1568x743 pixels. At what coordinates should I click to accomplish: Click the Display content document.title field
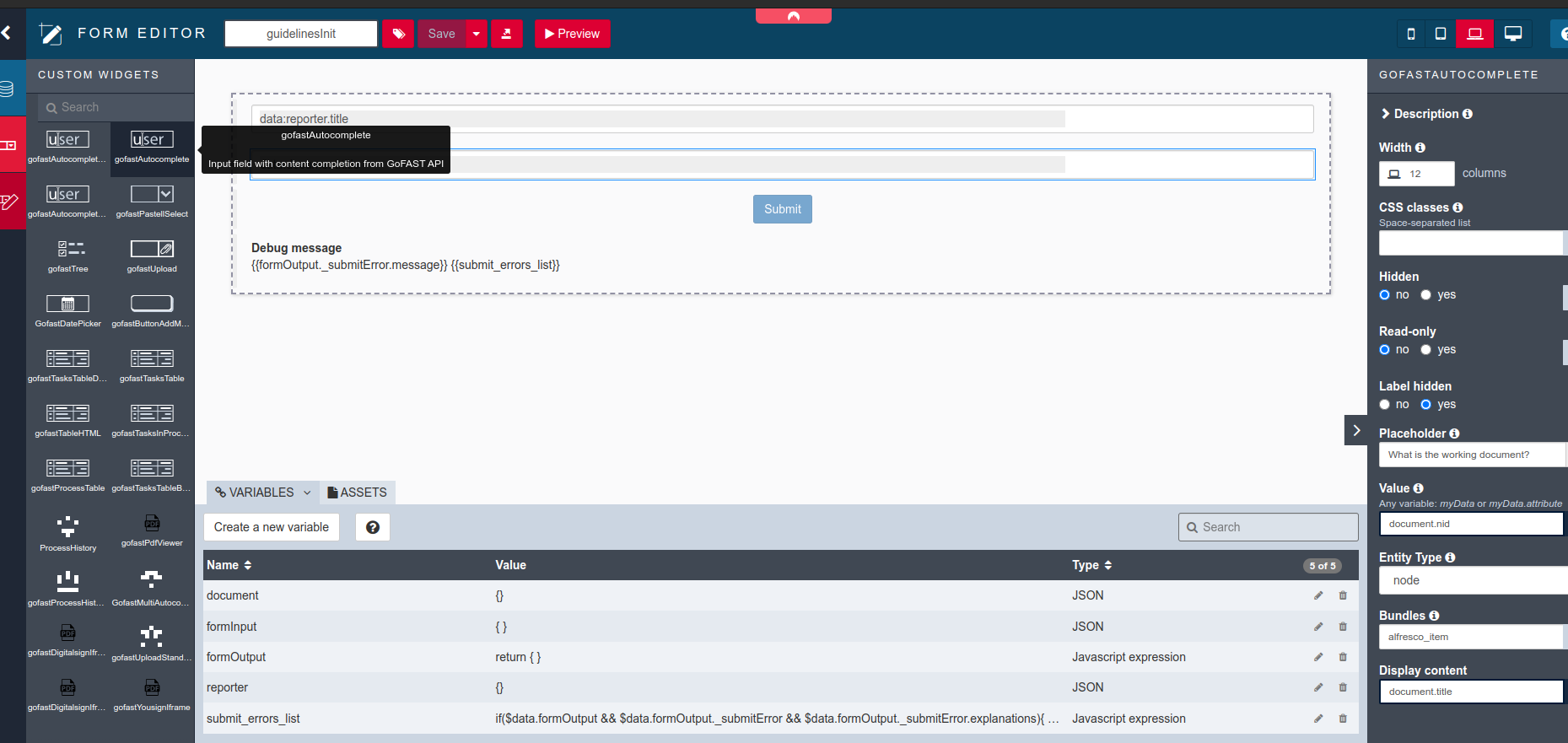point(1472,692)
